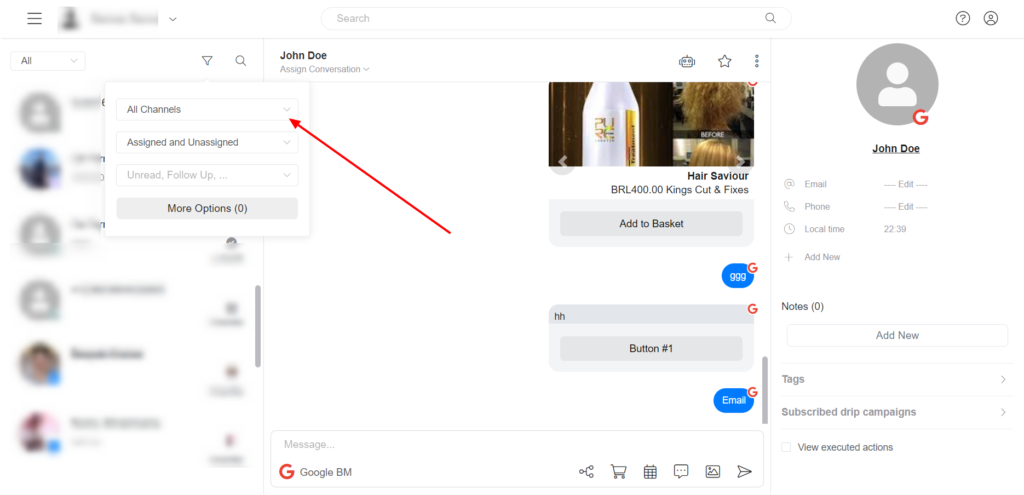Screen dimensions: 1024x495
Task: Open the Assigned and Unassigned dropdown
Action: pyautogui.click(x=207, y=142)
